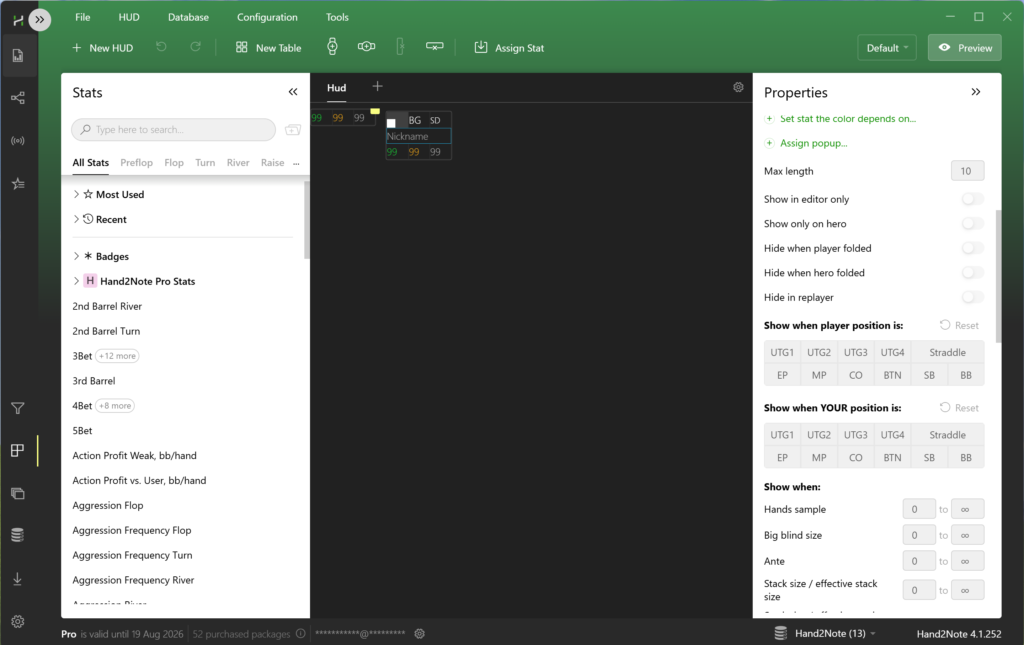
Task: Click the Undo arrow in toolbar
Action: click(x=161, y=47)
